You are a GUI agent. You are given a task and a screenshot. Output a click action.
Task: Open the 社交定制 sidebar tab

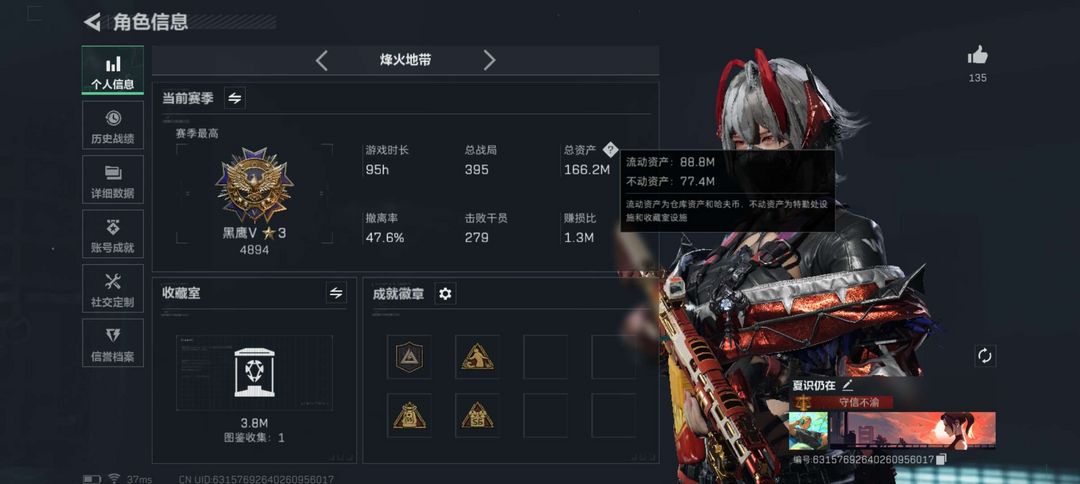pos(113,288)
